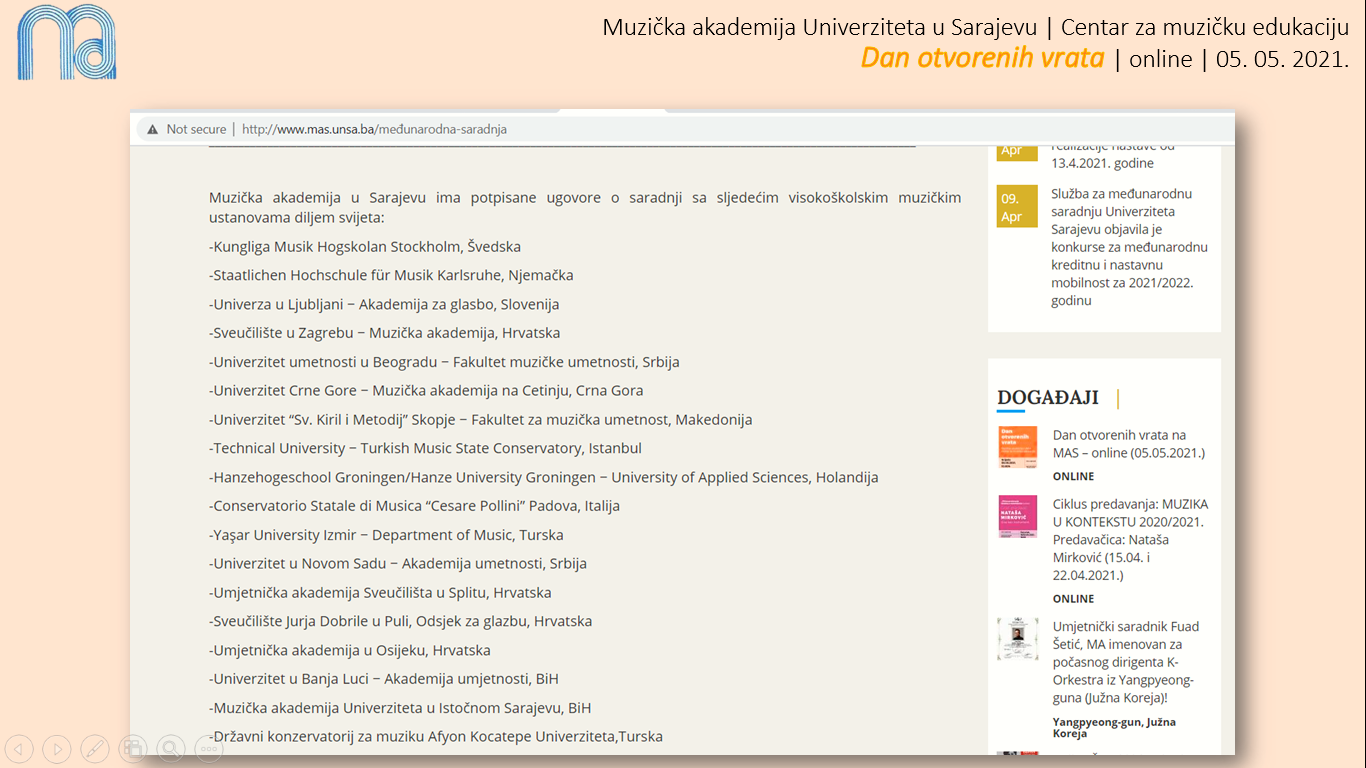Click the Umjetnička akademija Sveučilišta u Splitu entry
Image resolution: width=1366 pixels, height=768 pixels.
(380, 593)
